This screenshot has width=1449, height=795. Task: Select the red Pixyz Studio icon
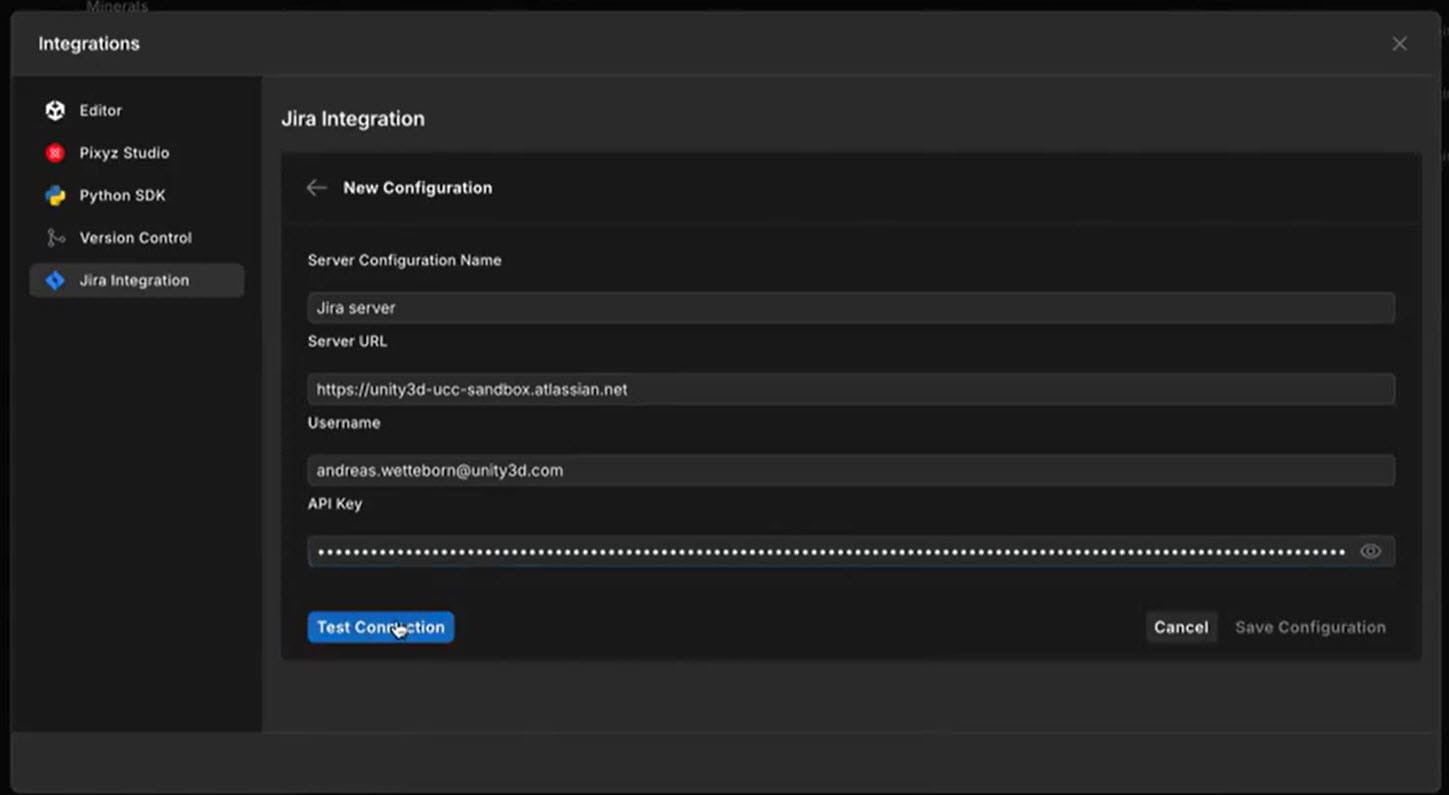tap(55, 153)
